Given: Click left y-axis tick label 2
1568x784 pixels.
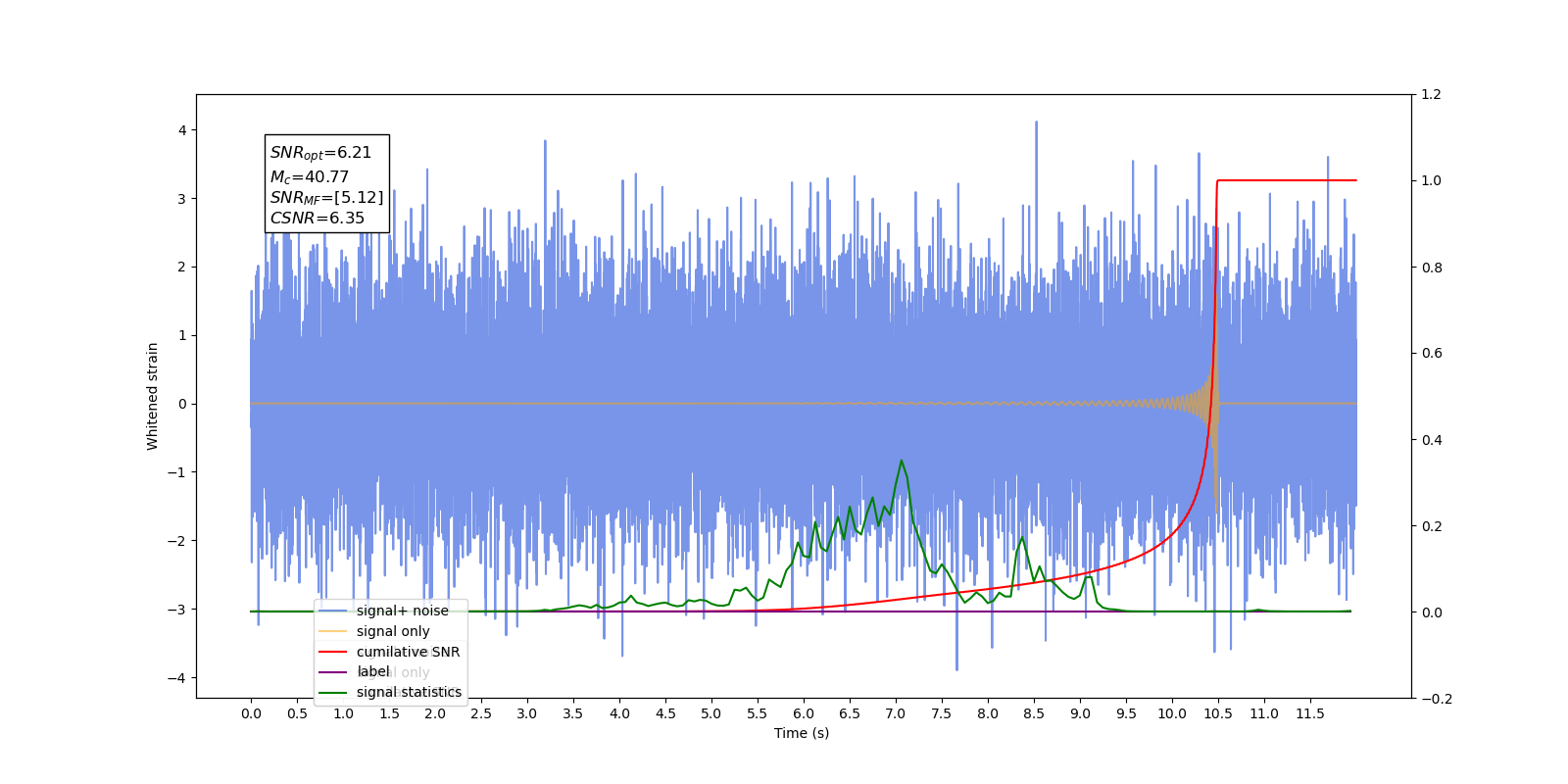Looking at the screenshot, I should coord(182,267).
